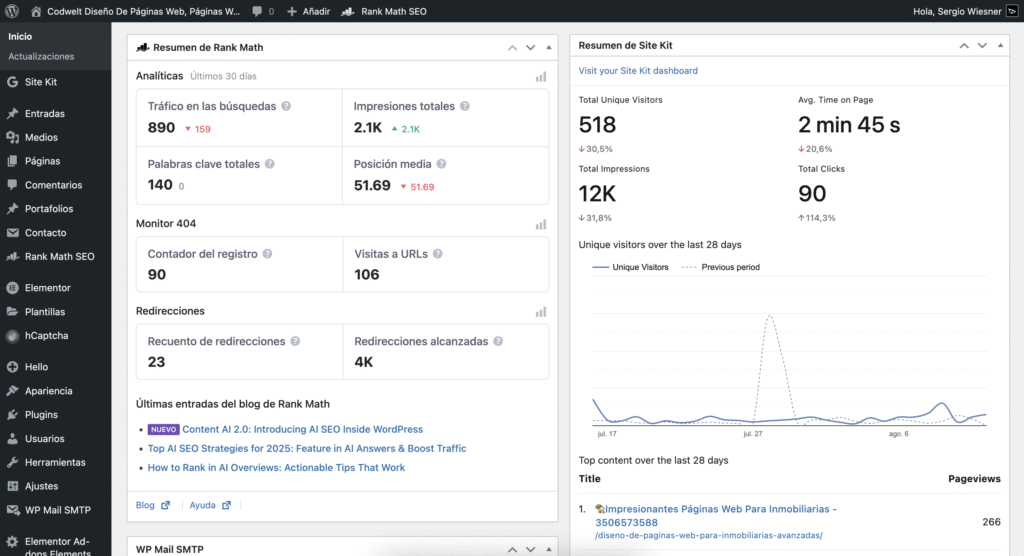
Task: Click the WordPress logo in admin bar
Action: coord(12,11)
